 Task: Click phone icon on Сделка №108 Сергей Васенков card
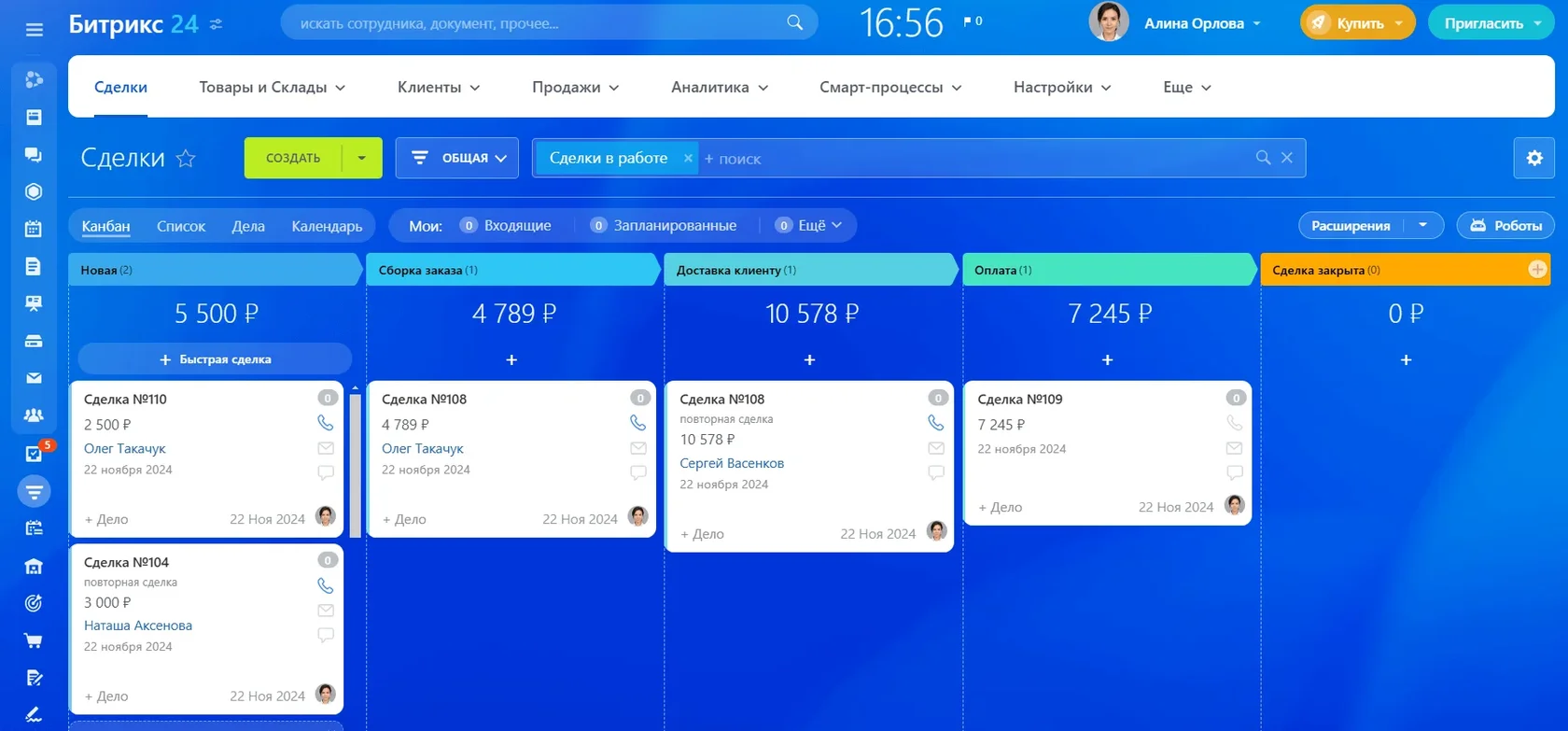tap(936, 423)
